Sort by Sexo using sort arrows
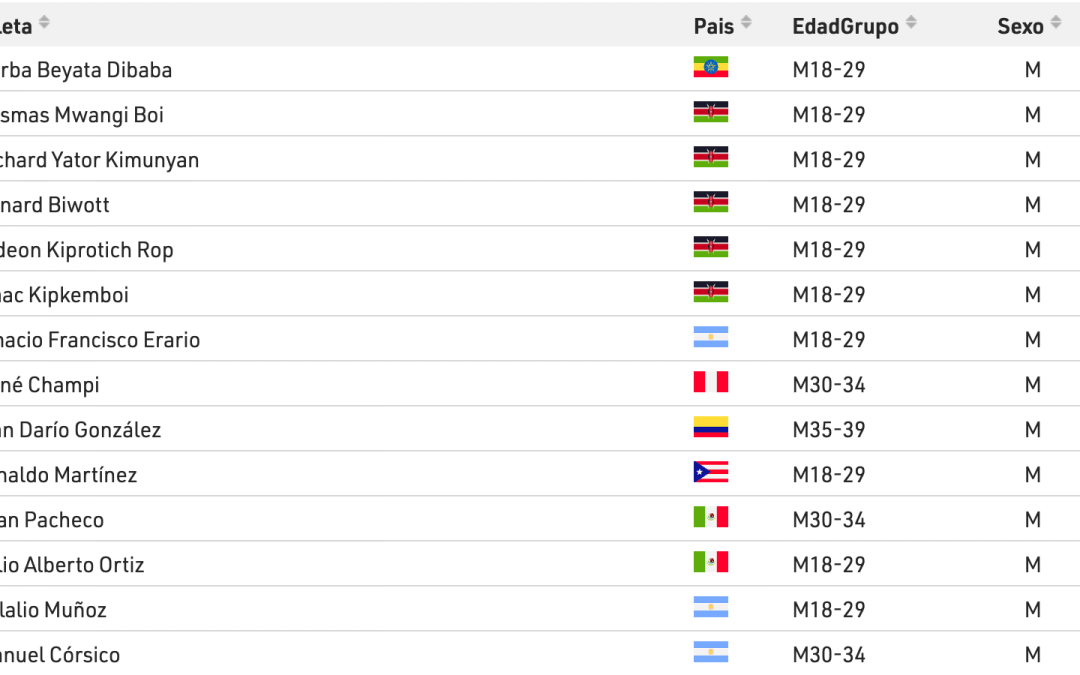1080x675 pixels. point(1055,24)
